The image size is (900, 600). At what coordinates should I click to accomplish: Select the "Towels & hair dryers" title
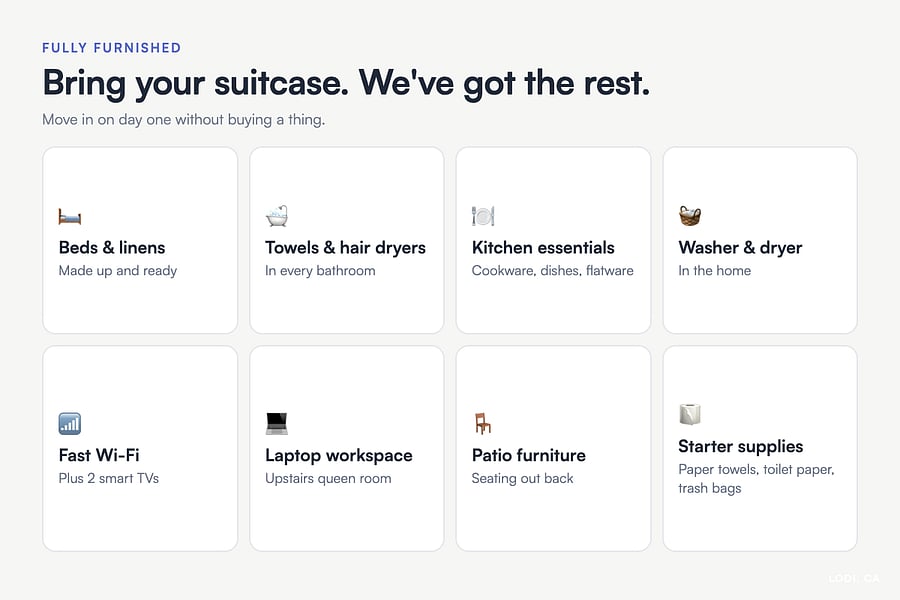[346, 247]
